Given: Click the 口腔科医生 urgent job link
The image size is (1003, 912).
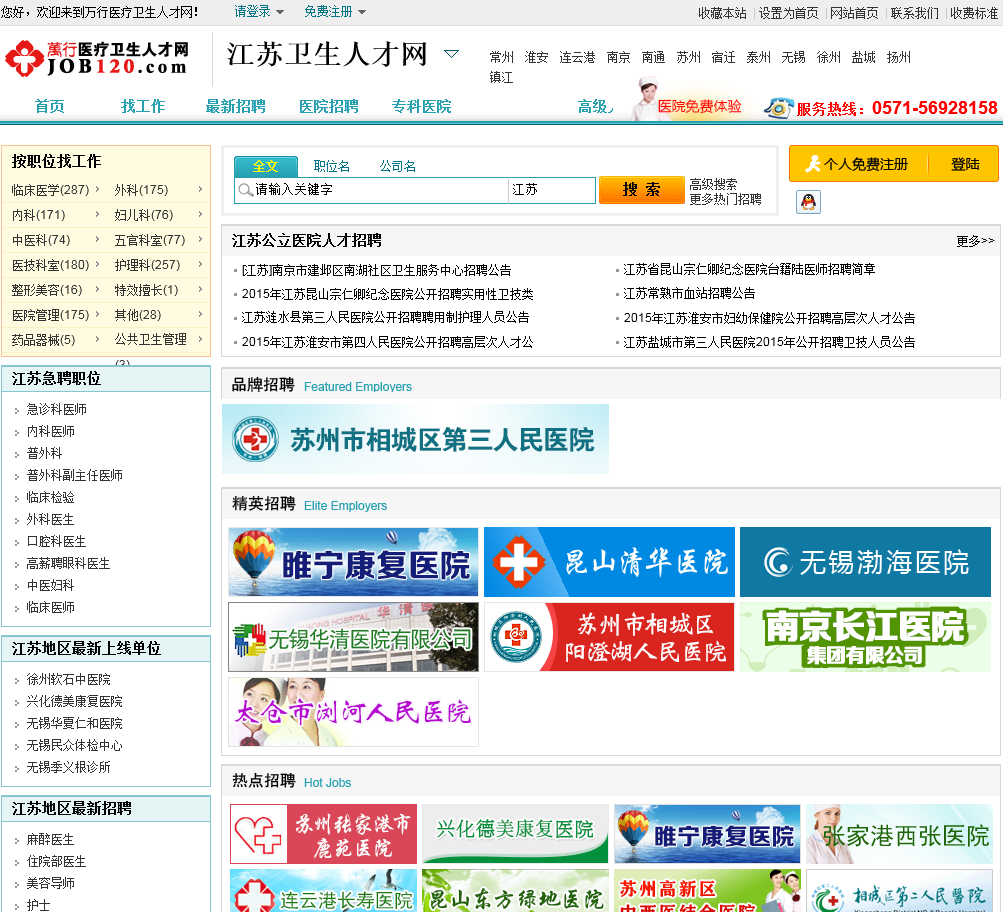Looking at the screenshot, I should (56, 541).
